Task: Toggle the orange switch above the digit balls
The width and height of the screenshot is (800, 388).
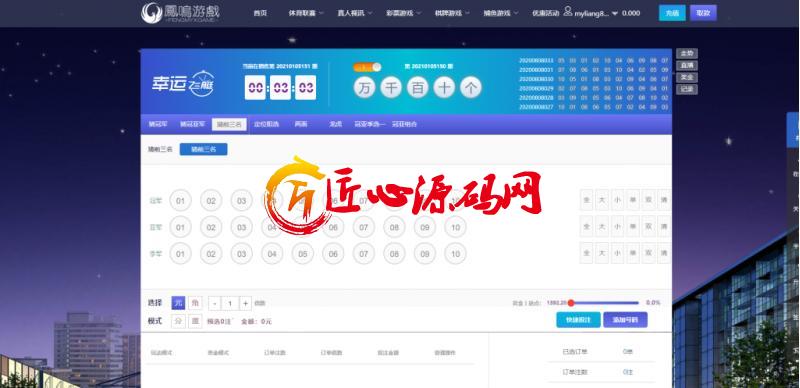Action: [x=367, y=67]
